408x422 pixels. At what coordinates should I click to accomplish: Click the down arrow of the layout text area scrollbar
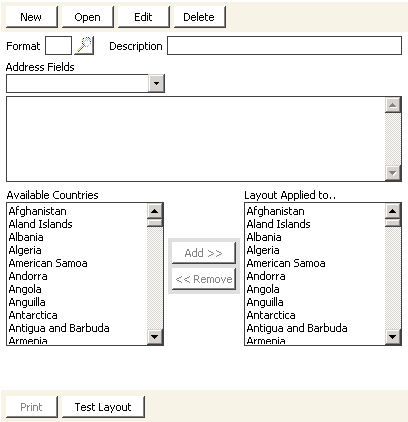(393, 173)
